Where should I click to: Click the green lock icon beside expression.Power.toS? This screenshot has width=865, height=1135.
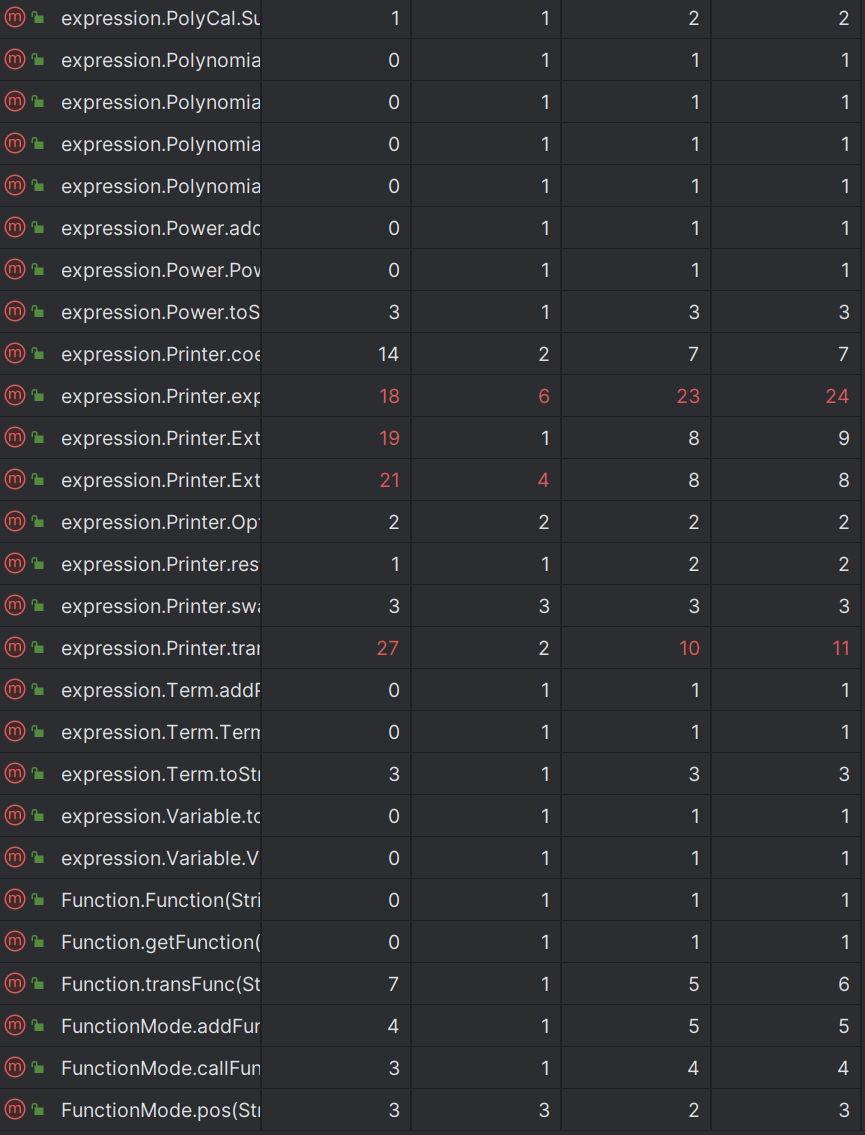click(38, 311)
